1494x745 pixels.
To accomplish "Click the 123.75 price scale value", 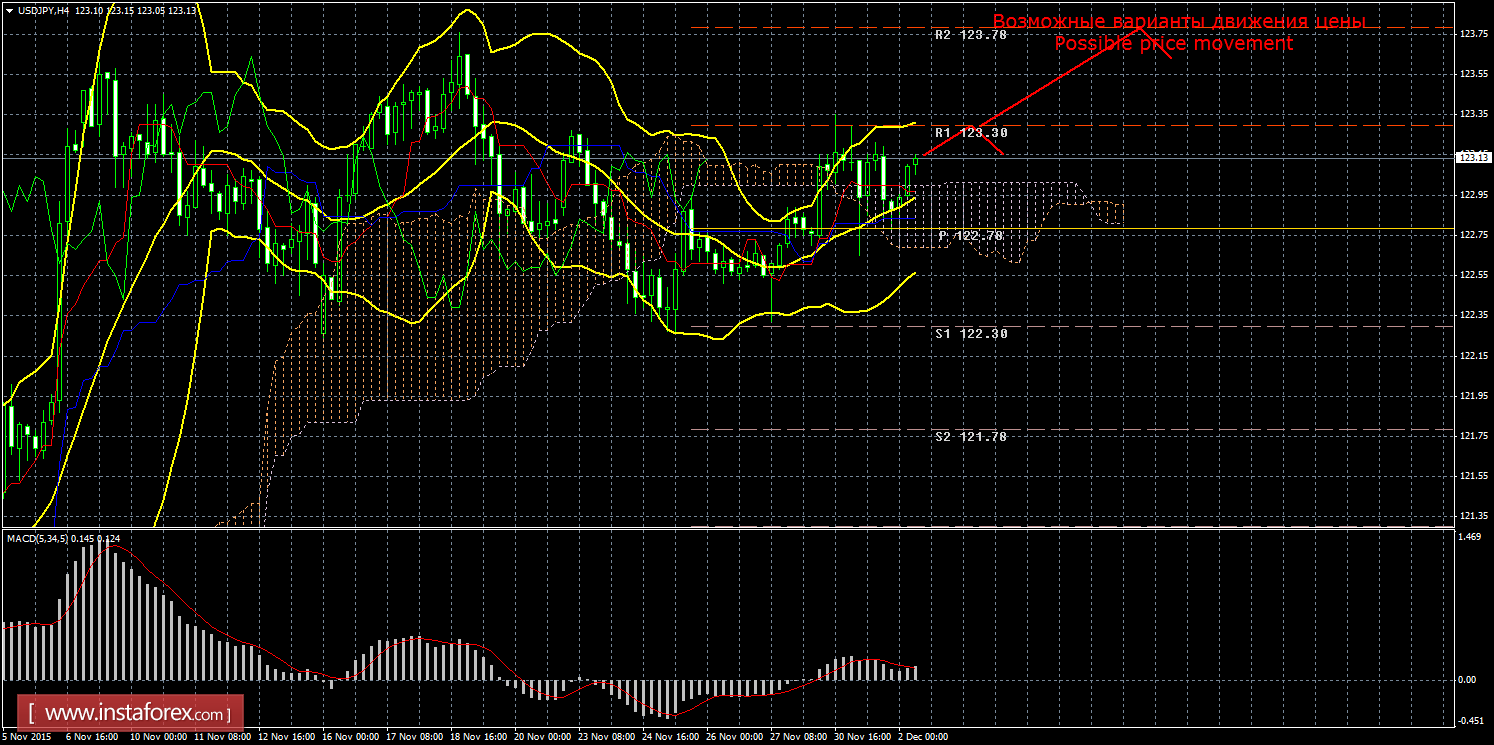I will pyautogui.click(x=1473, y=34).
